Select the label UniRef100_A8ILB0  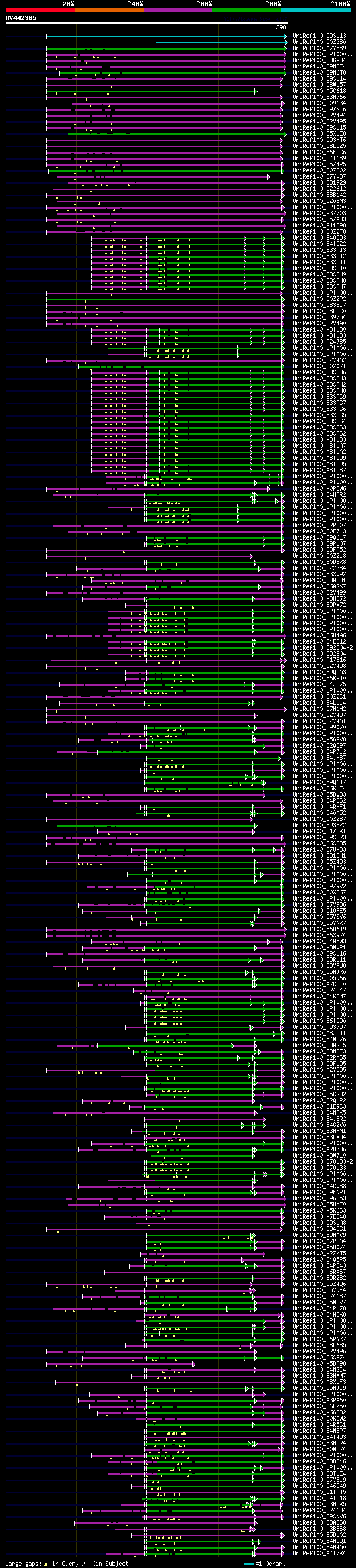[319, 330]
